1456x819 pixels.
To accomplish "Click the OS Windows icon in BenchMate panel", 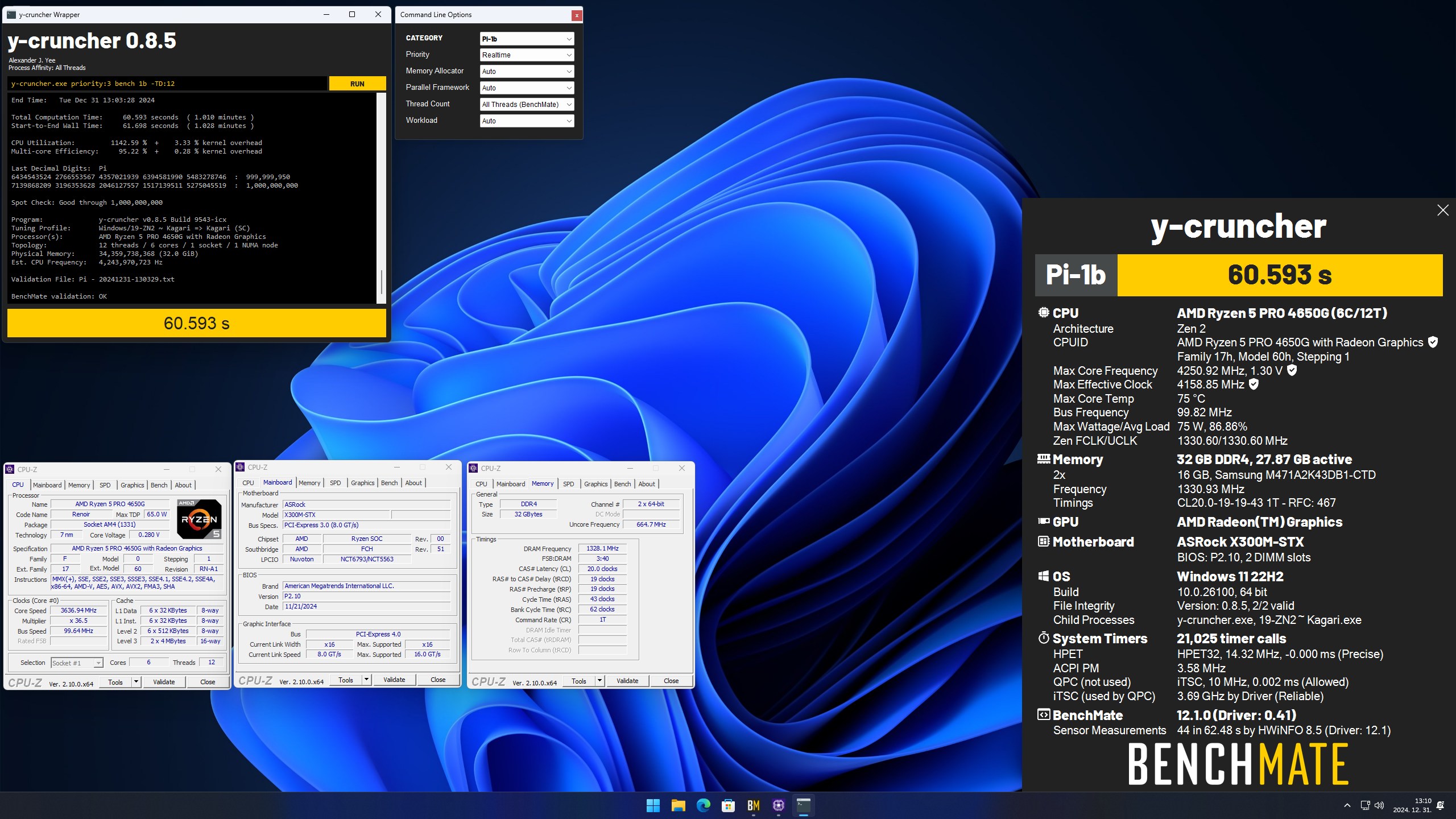I will click(1044, 576).
